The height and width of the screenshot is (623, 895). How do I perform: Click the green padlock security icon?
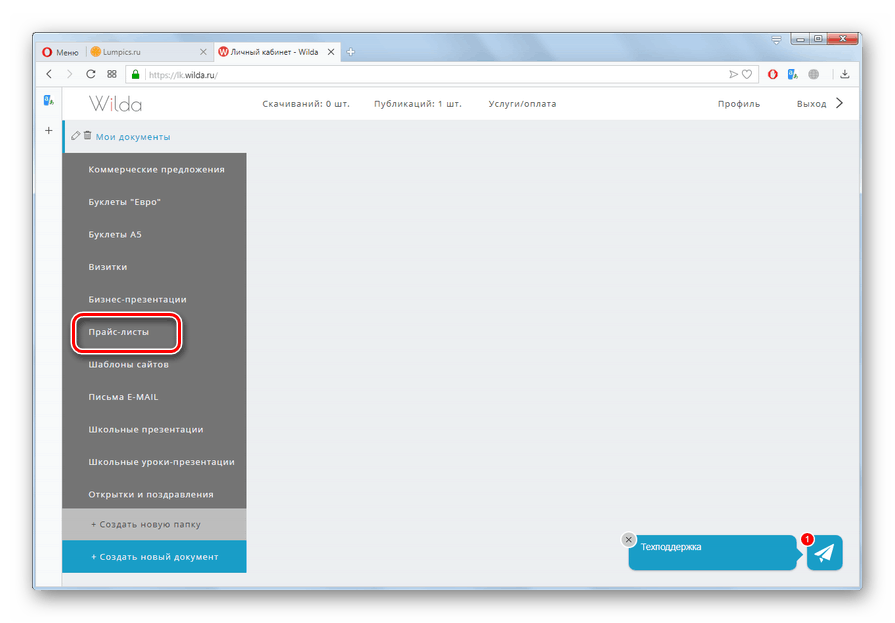(x=135, y=74)
